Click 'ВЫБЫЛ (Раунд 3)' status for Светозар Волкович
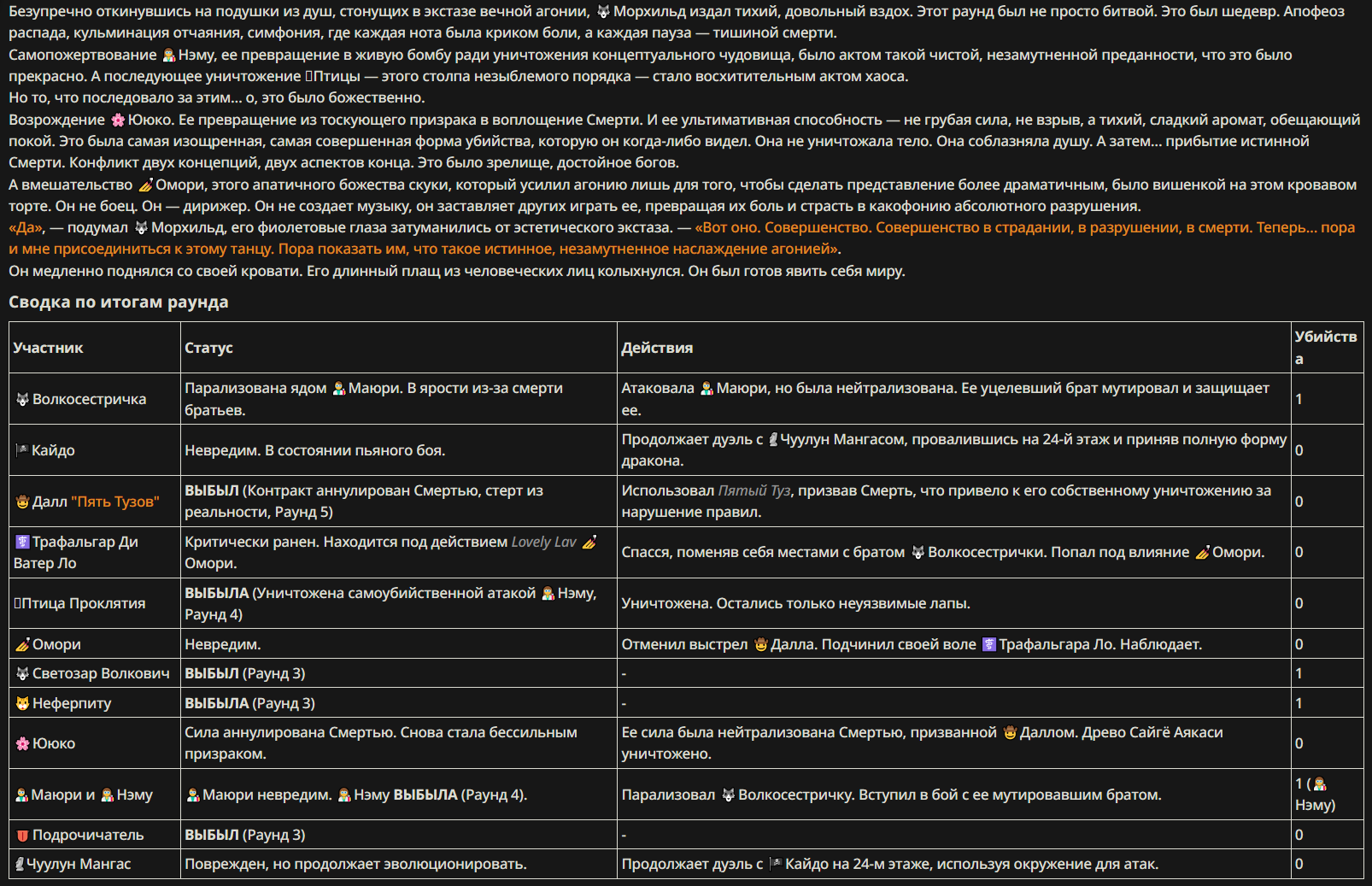1372x886 pixels. pyautogui.click(x=244, y=673)
